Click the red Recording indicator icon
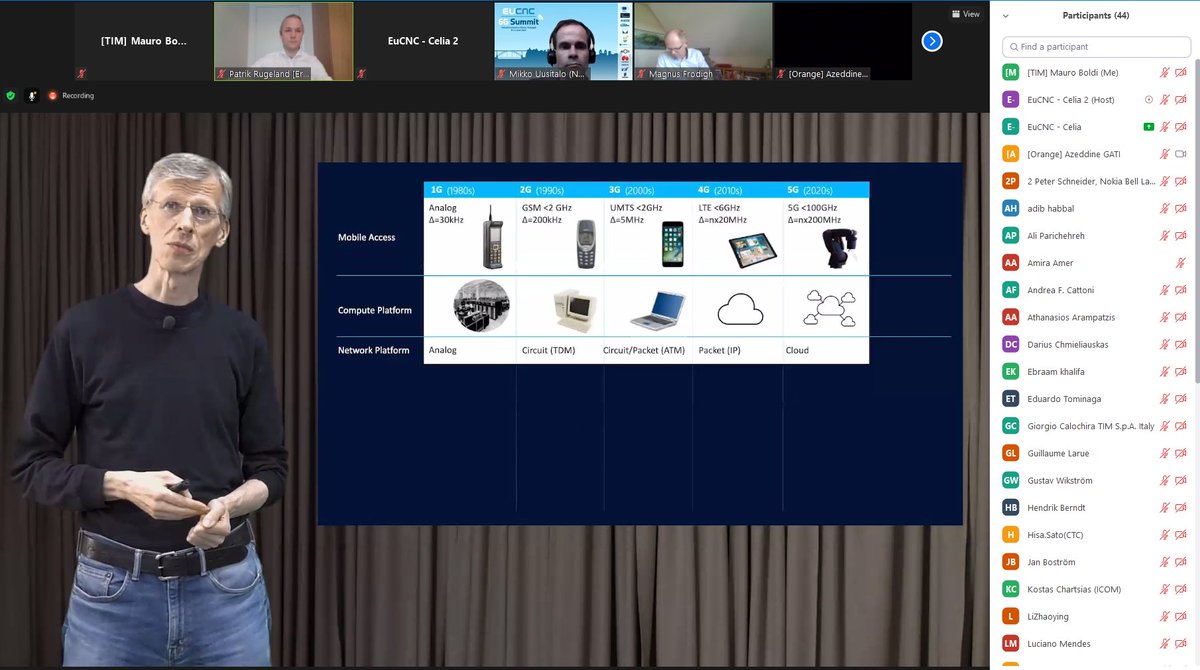The width and height of the screenshot is (1200, 670). (53, 95)
